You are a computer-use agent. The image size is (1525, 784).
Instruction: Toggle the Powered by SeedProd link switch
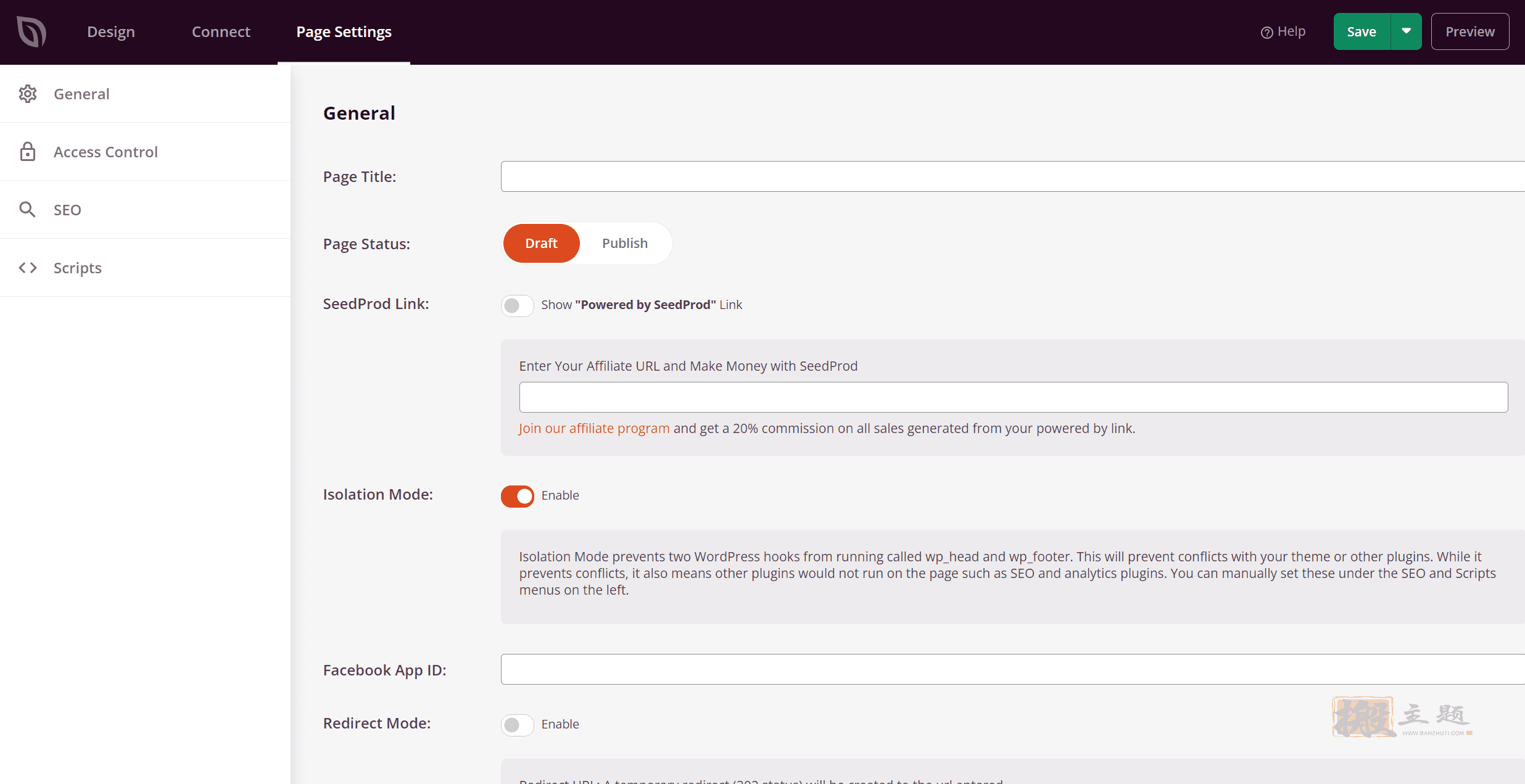point(517,305)
